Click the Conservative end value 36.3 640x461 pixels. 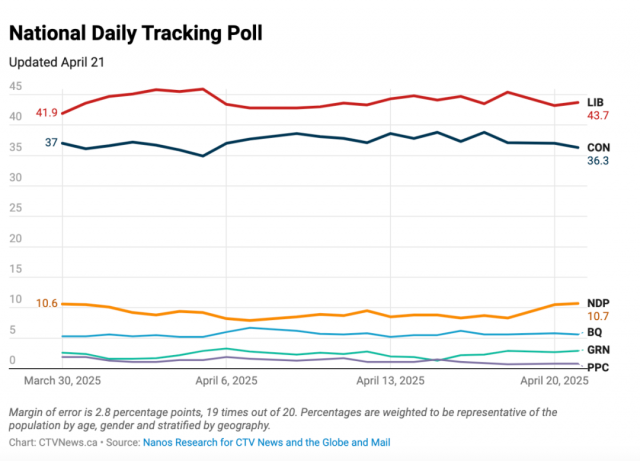[x=598, y=160]
